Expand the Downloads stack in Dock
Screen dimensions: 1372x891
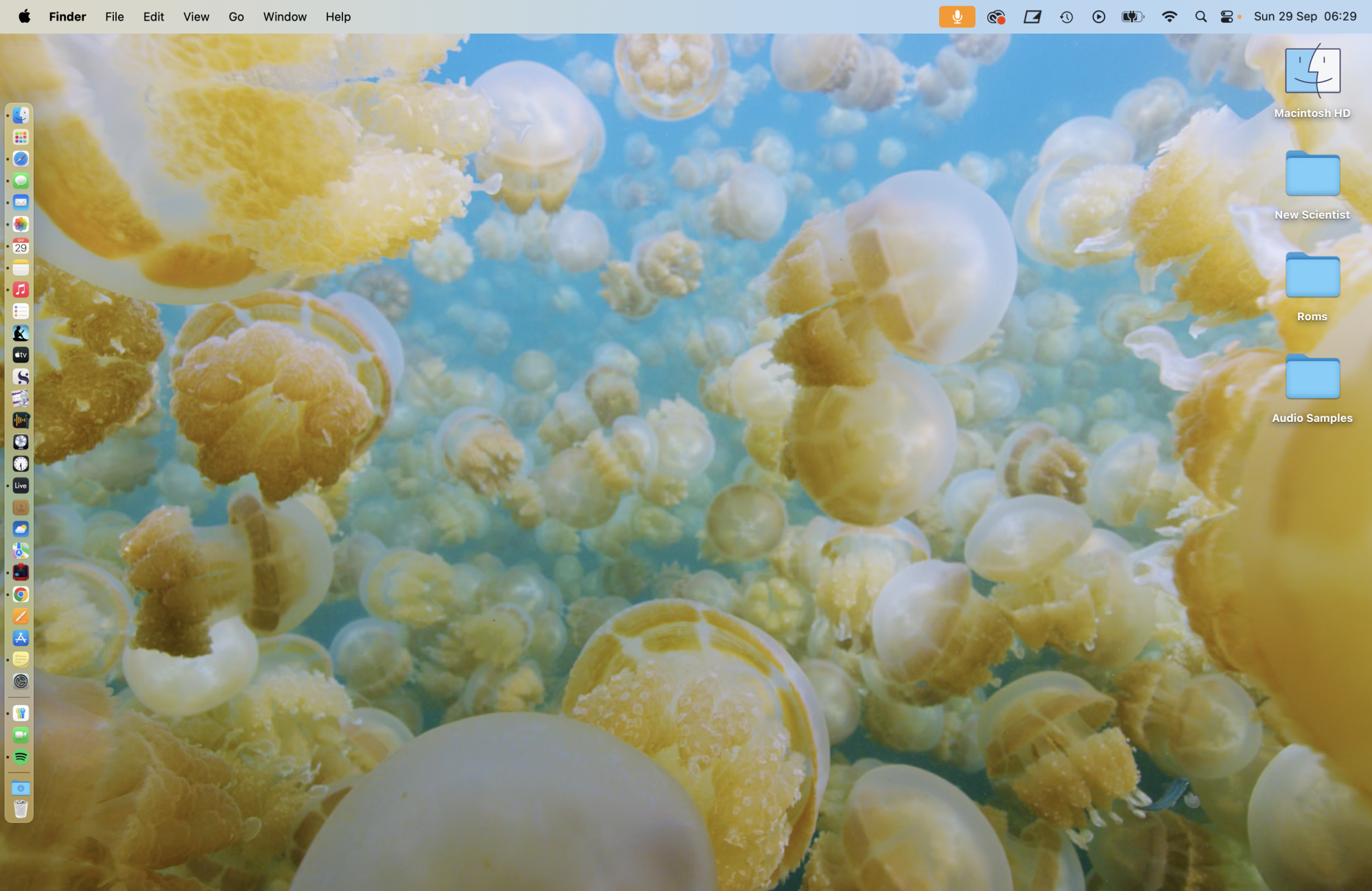pos(21,788)
